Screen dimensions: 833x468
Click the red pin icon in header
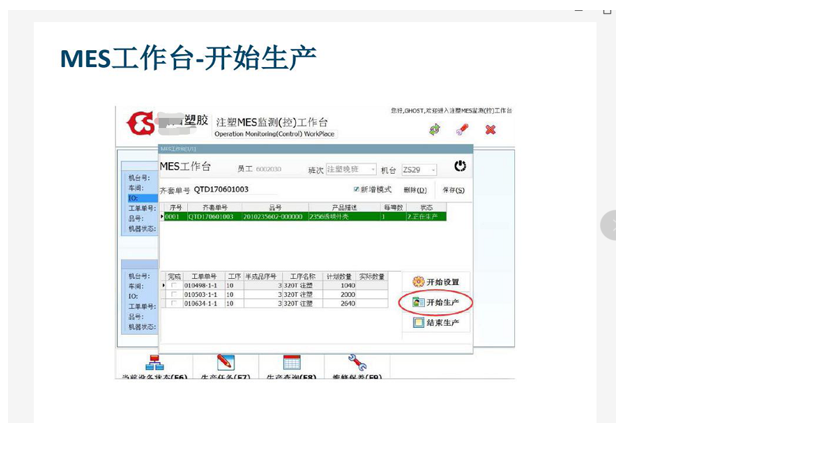pos(462,129)
